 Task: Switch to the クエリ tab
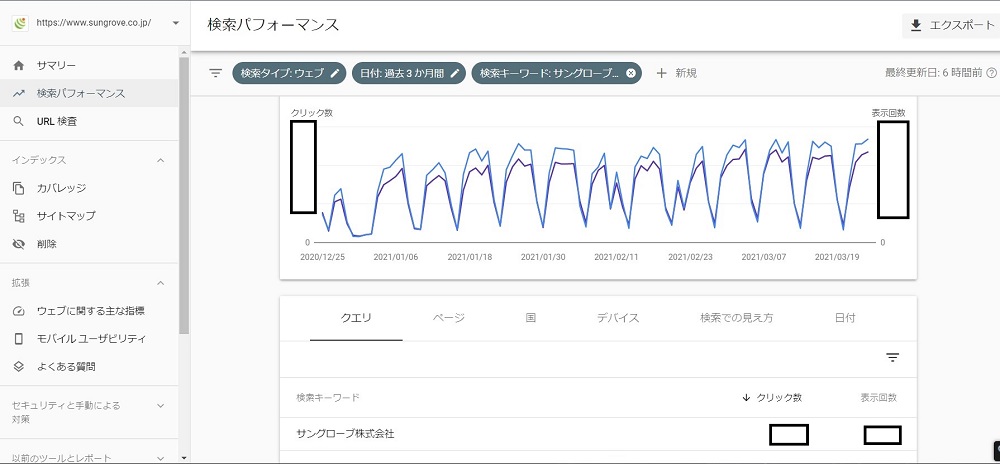point(356,317)
